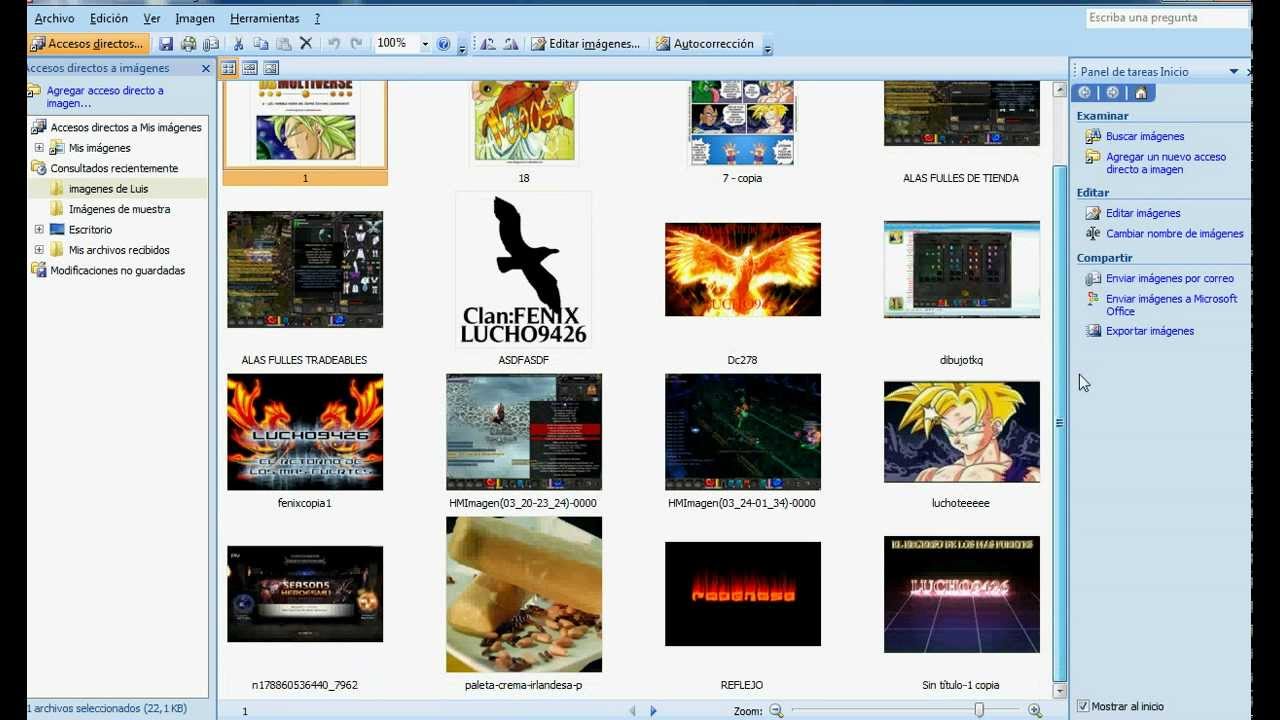1280x720 pixels.
Task: Click the Cut scissors icon
Action: pos(238,44)
